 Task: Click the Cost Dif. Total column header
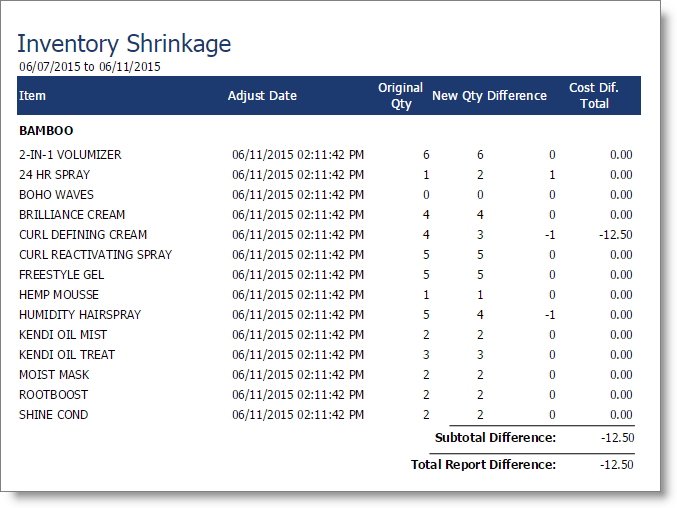pos(594,96)
